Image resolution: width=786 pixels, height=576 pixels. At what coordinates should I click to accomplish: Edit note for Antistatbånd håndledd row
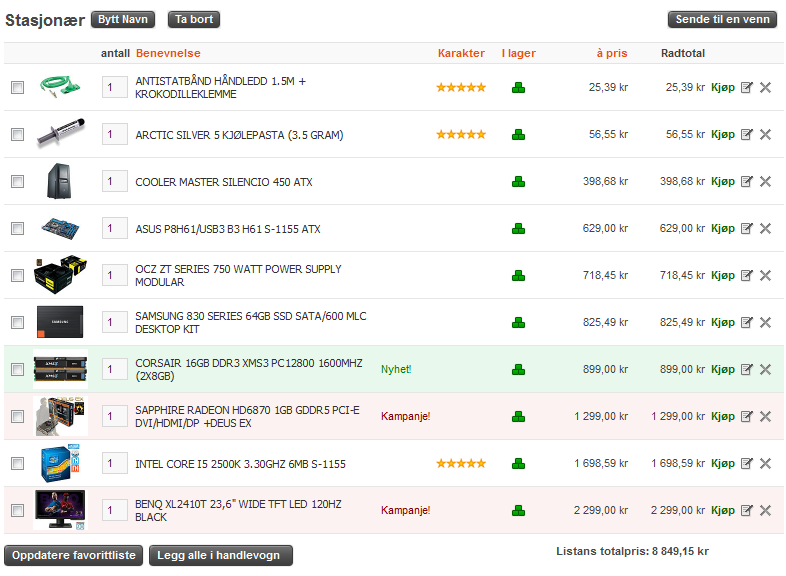(747, 87)
